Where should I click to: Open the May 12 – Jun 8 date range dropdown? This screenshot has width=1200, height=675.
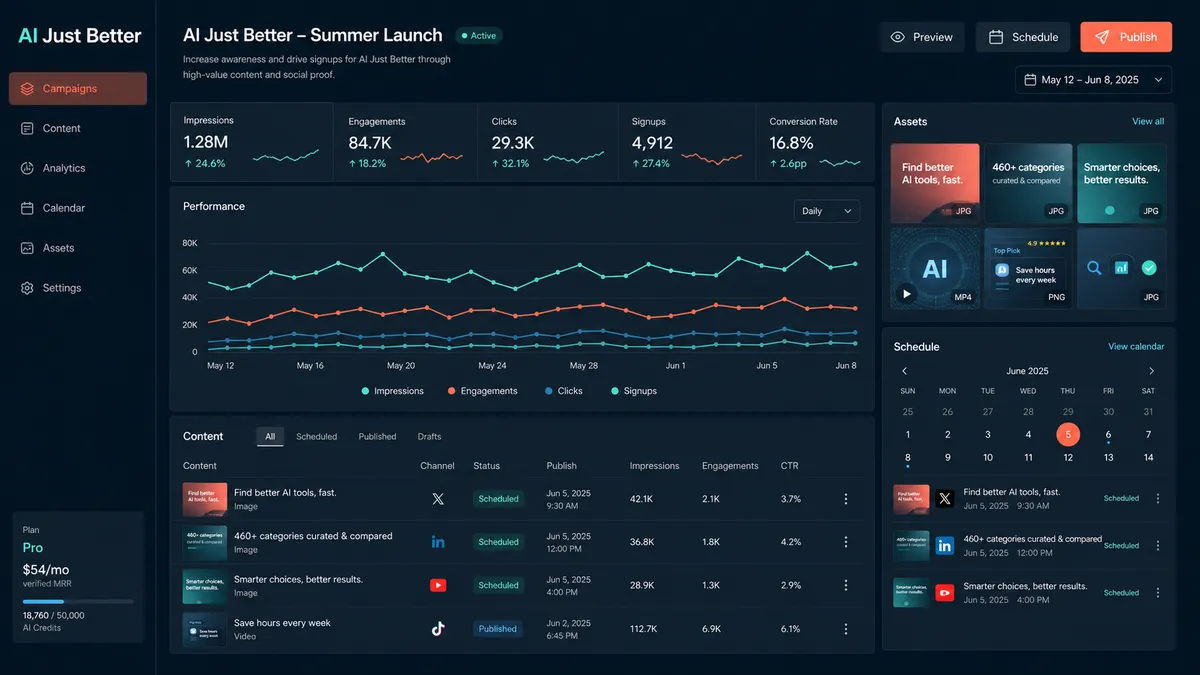click(1093, 80)
